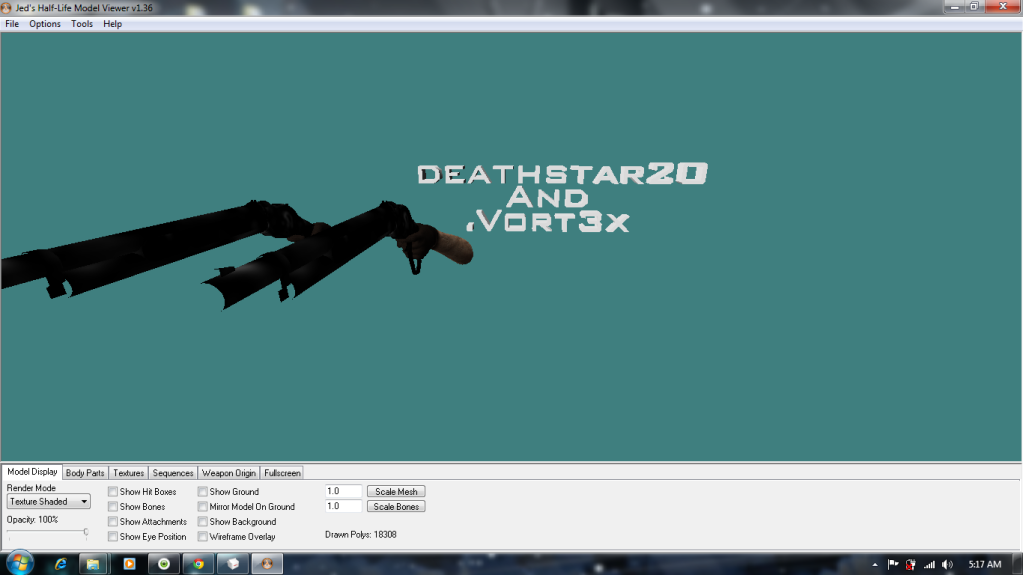Click the green circle taskbar app

(x=164, y=564)
